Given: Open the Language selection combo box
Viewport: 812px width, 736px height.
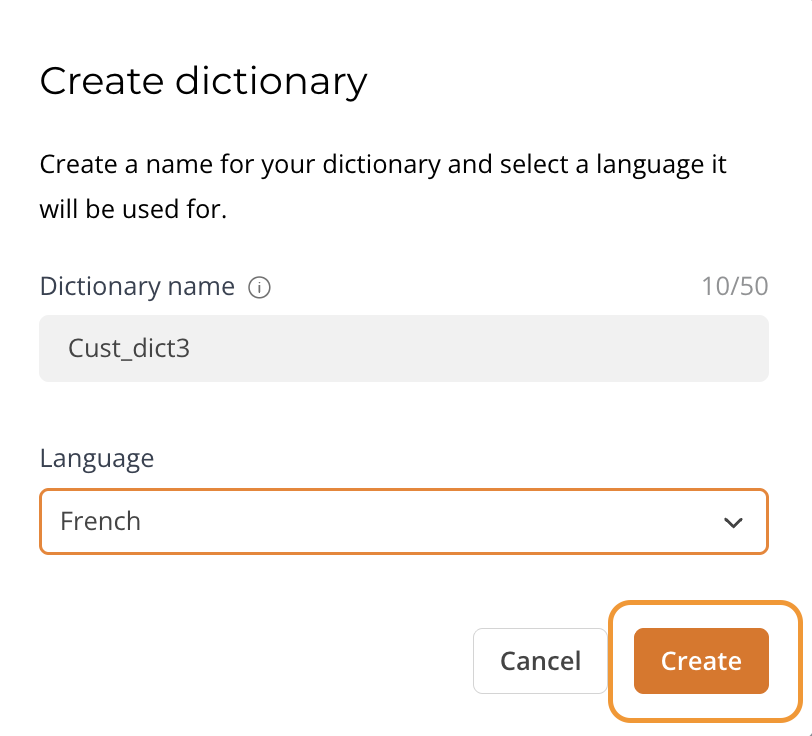Looking at the screenshot, I should (x=404, y=522).
